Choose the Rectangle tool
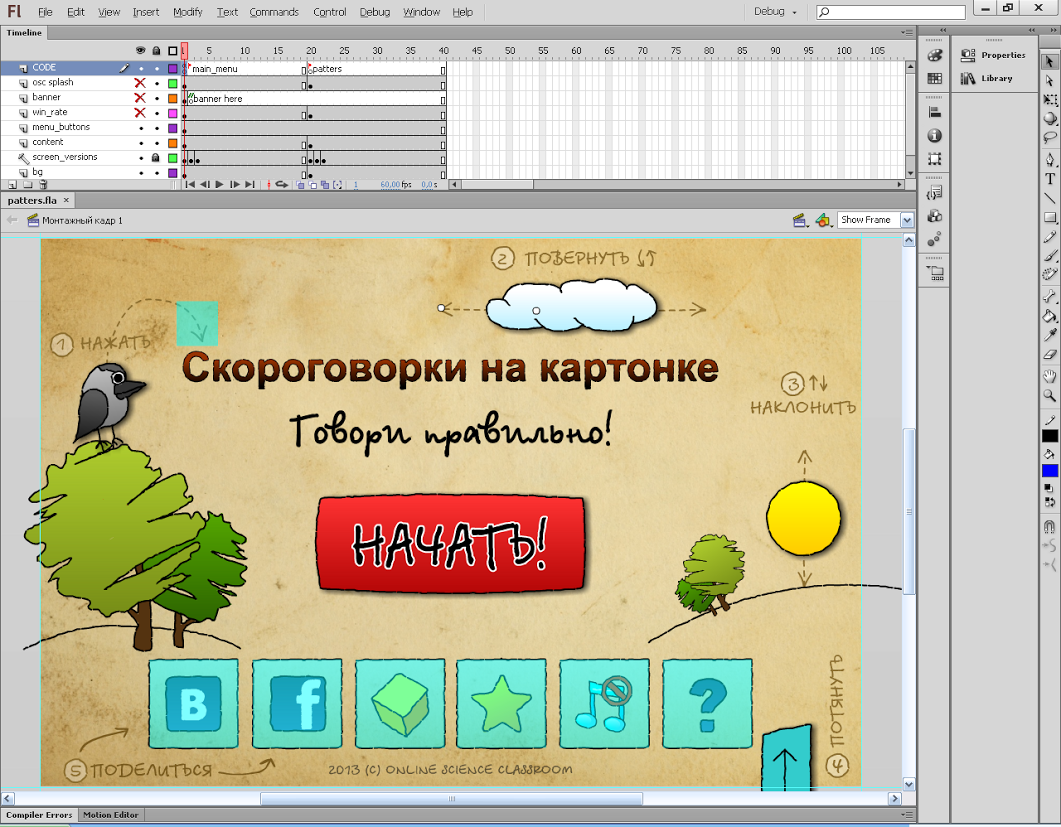The height and width of the screenshot is (827, 1061). coord(1049,217)
